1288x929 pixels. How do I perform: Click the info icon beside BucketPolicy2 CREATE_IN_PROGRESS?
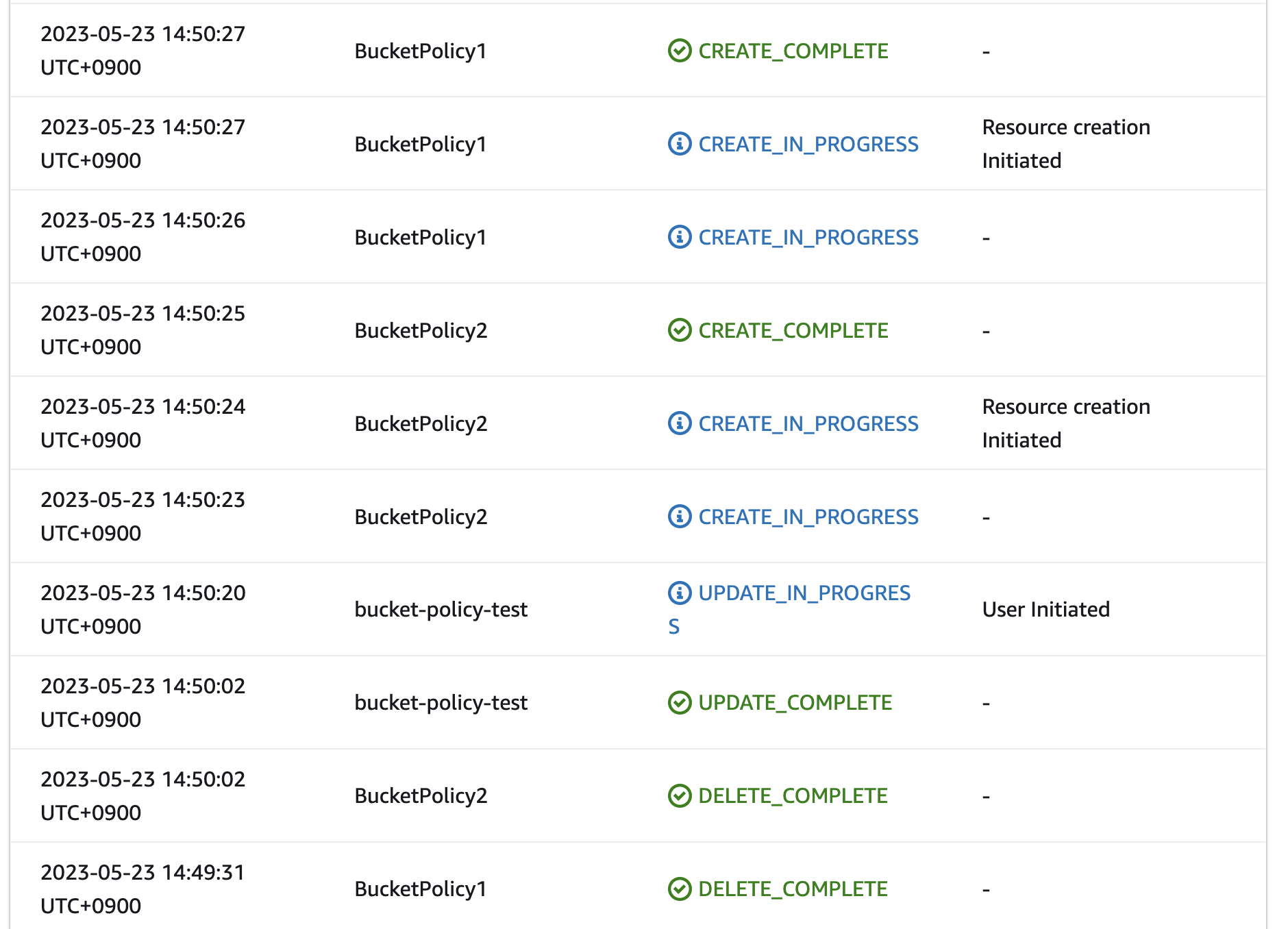click(x=678, y=423)
